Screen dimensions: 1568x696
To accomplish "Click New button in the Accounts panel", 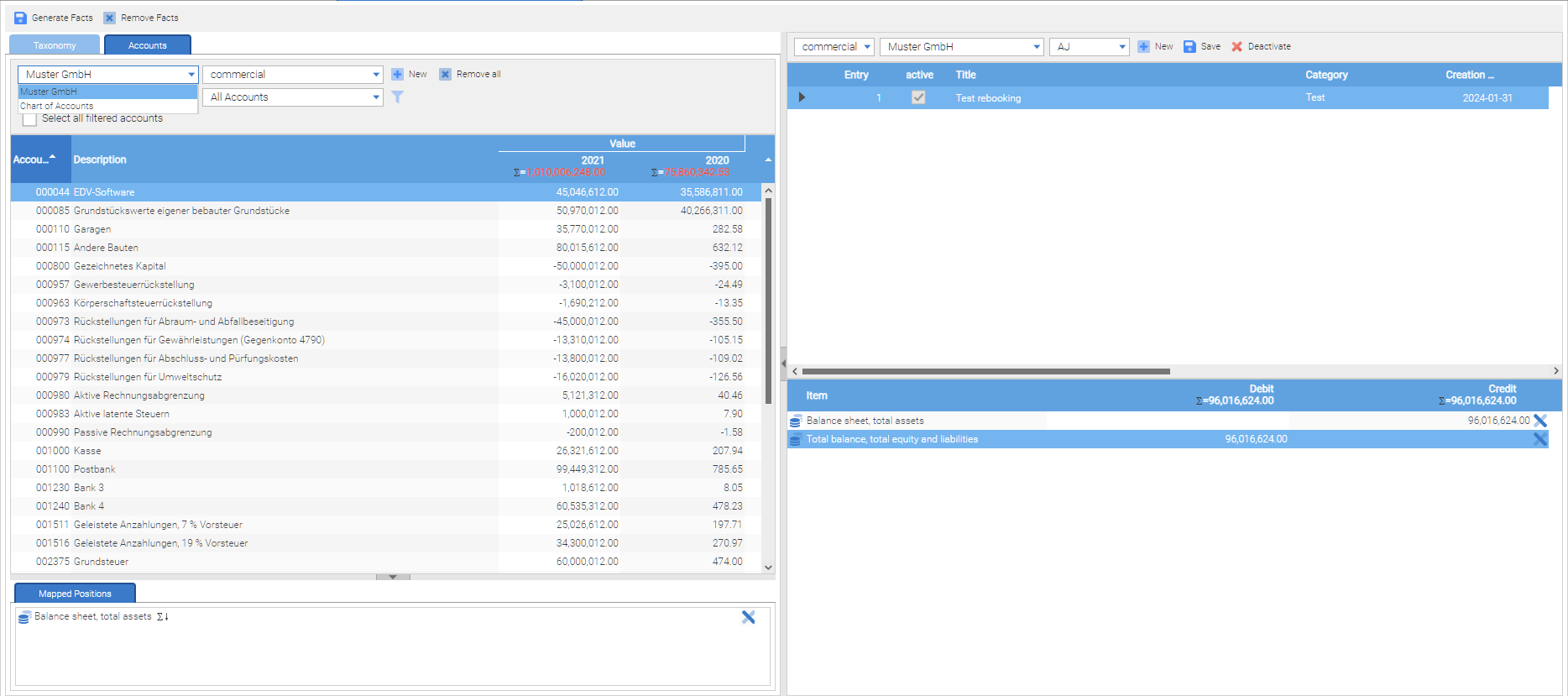I will 409,75.
